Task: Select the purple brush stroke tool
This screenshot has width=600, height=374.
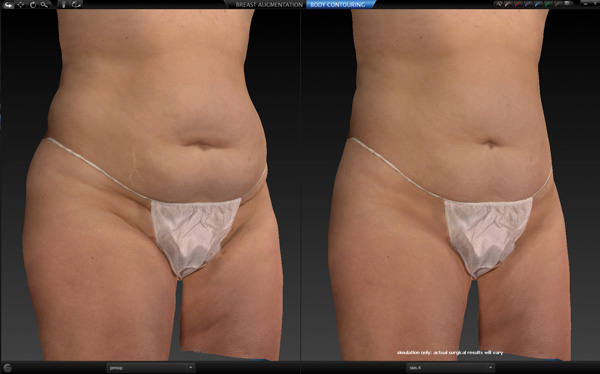Action: click(x=528, y=4)
